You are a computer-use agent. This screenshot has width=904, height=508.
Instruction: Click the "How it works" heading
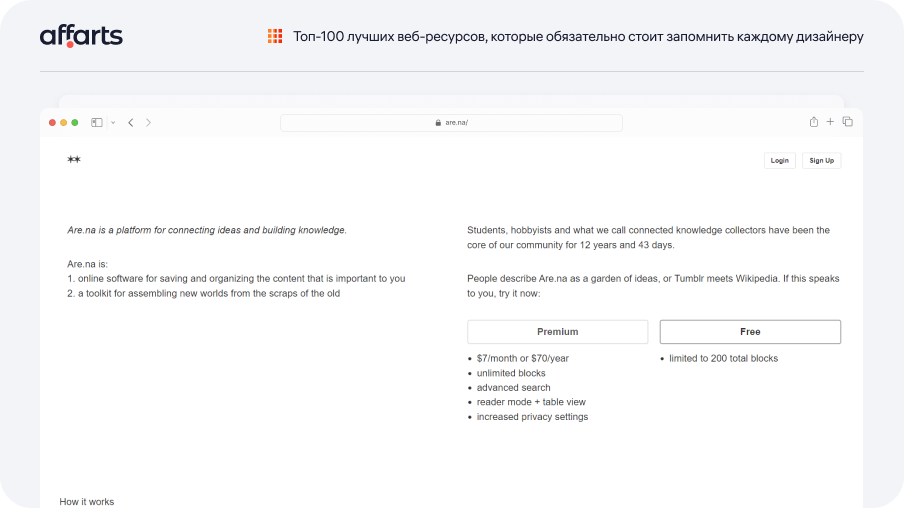[x=86, y=502]
